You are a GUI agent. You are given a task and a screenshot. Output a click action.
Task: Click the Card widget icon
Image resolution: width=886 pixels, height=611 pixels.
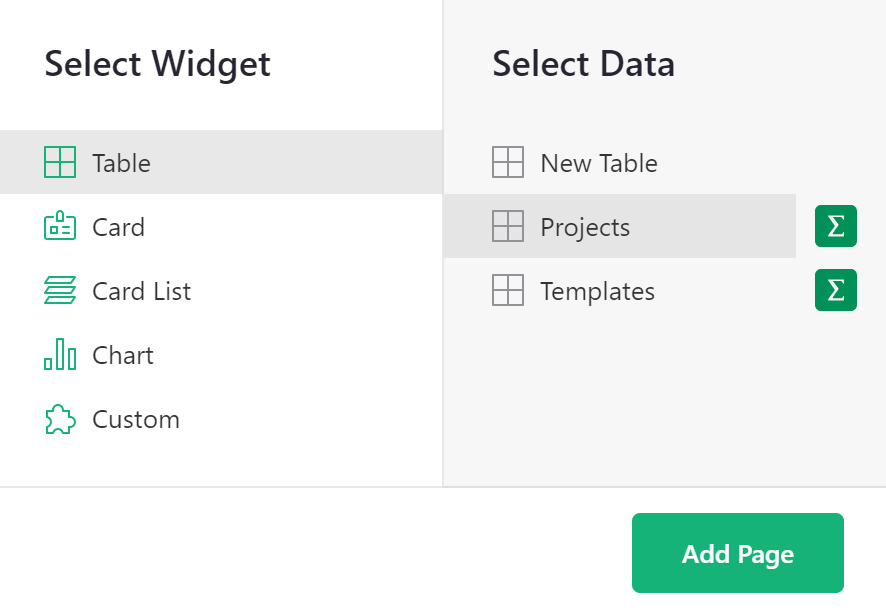coord(60,227)
